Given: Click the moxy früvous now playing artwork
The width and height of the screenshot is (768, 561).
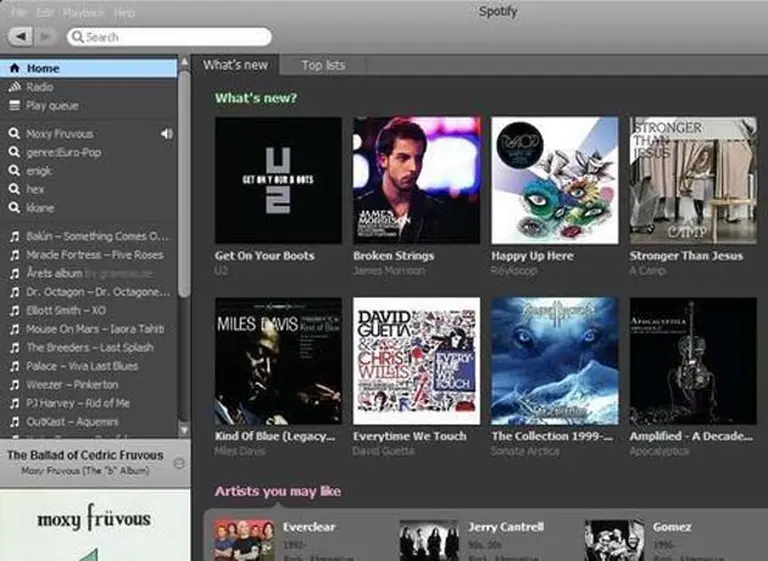Looking at the screenshot, I should (95, 526).
